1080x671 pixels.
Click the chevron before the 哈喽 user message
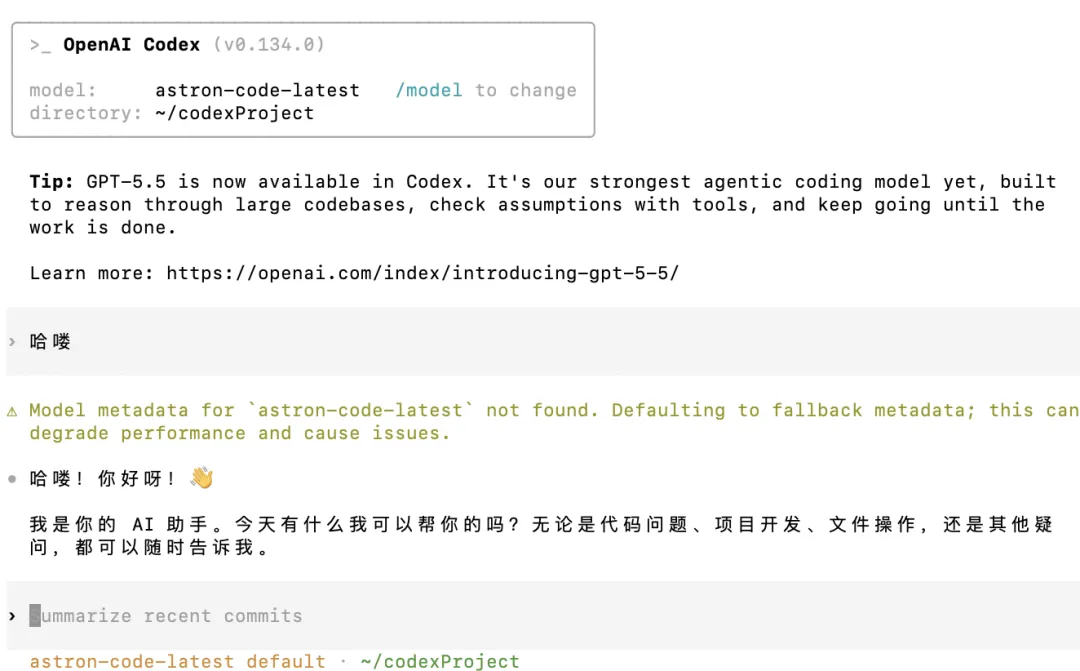point(12,342)
